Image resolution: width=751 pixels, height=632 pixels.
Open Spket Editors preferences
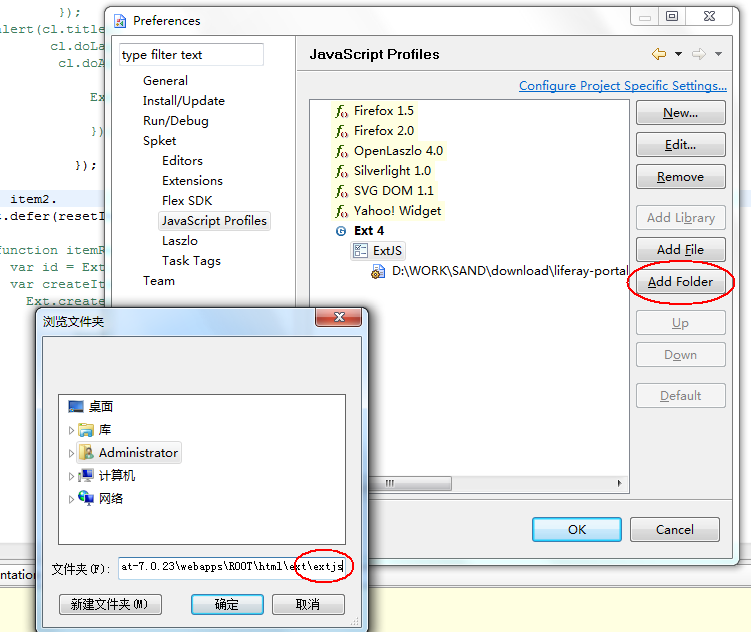point(182,161)
